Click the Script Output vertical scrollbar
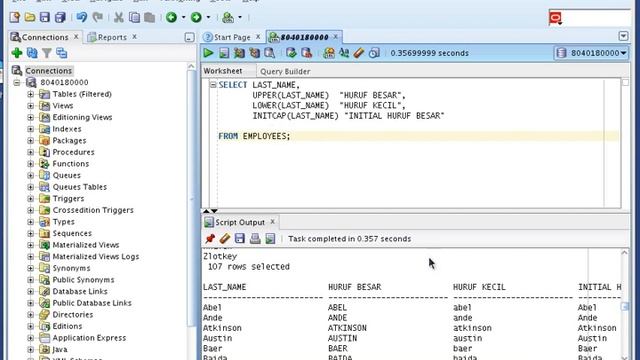The height and width of the screenshot is (360, 640). pos(624,306)
